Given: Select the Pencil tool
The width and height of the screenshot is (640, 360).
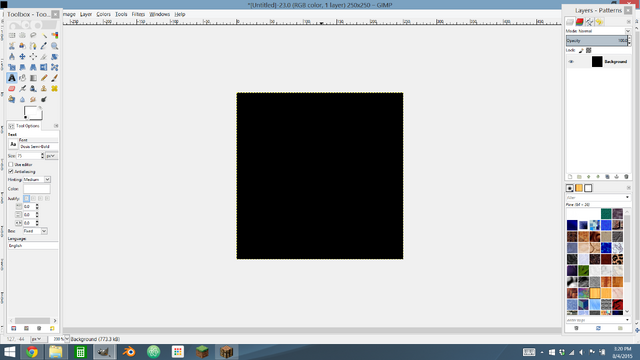Looking at the screenshot, I should (44, 78).
